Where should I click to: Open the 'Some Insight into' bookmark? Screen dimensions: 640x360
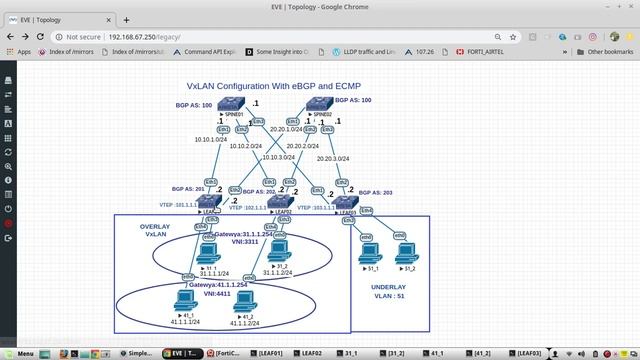278,52
